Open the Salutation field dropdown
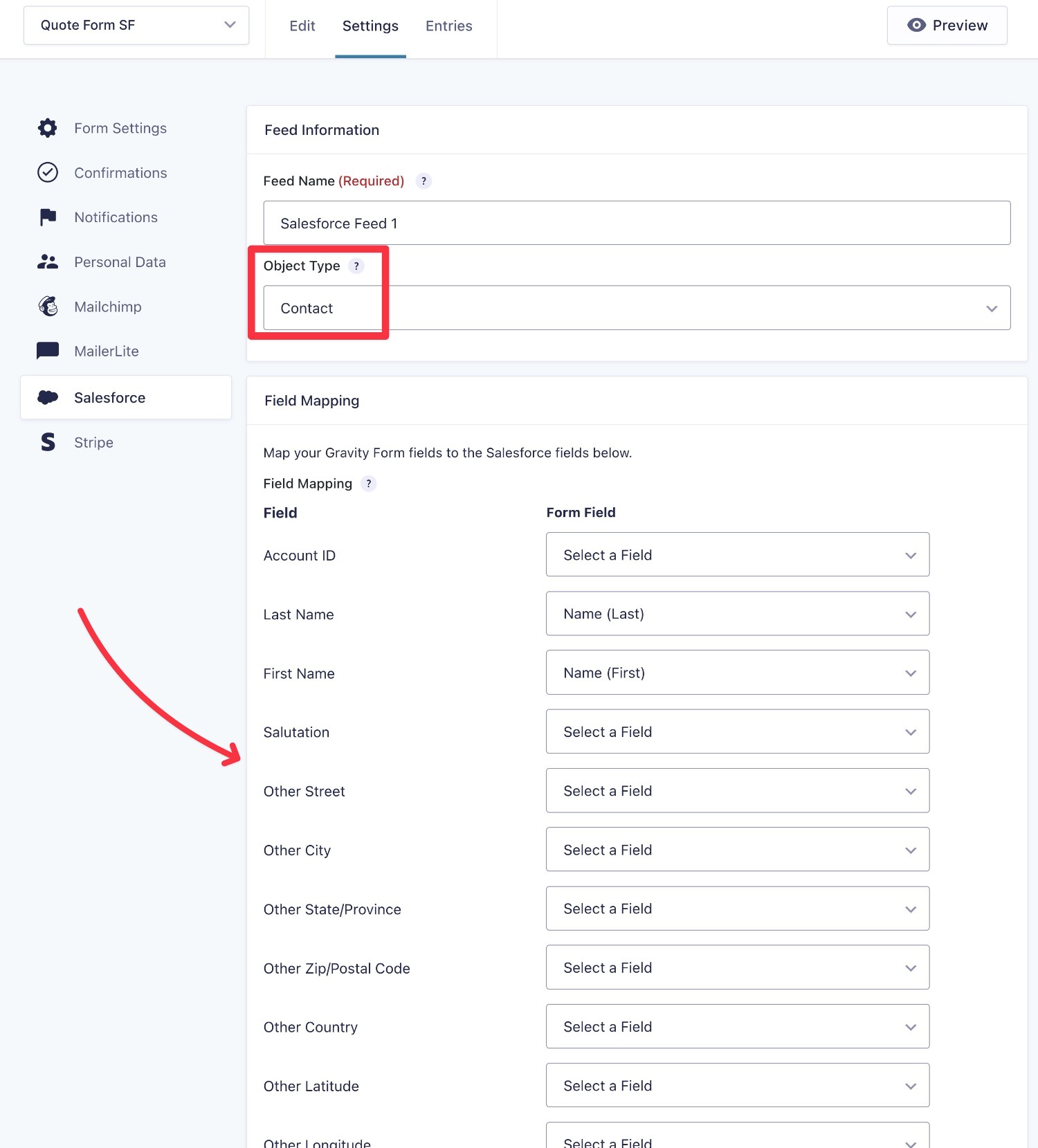 738,731
